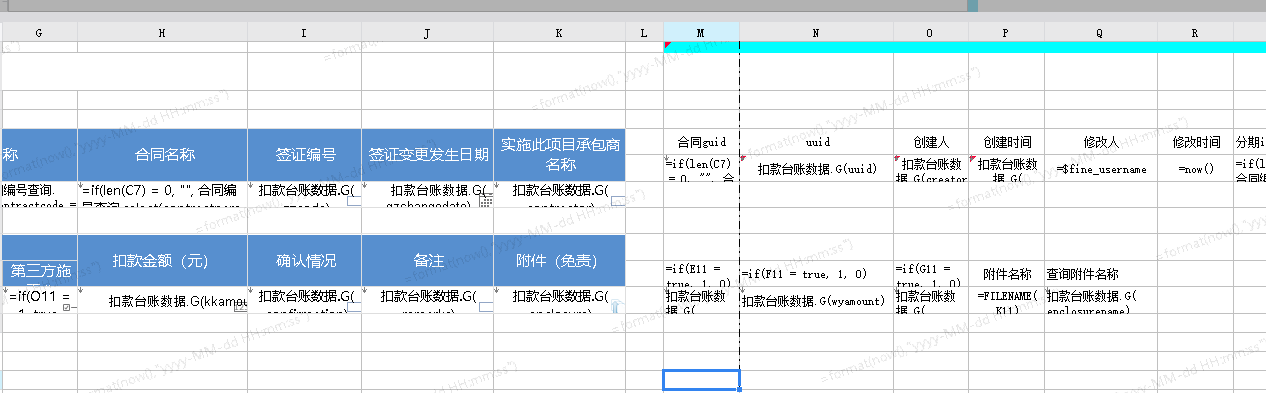Click the file upload widget icon in 附件(免责) cell
1266x393 pixels.
click(x=618, y=307)
